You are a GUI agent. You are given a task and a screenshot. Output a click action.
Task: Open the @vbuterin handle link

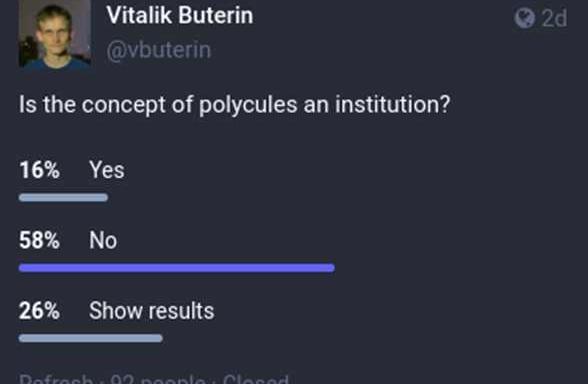(x=159, y=50)
